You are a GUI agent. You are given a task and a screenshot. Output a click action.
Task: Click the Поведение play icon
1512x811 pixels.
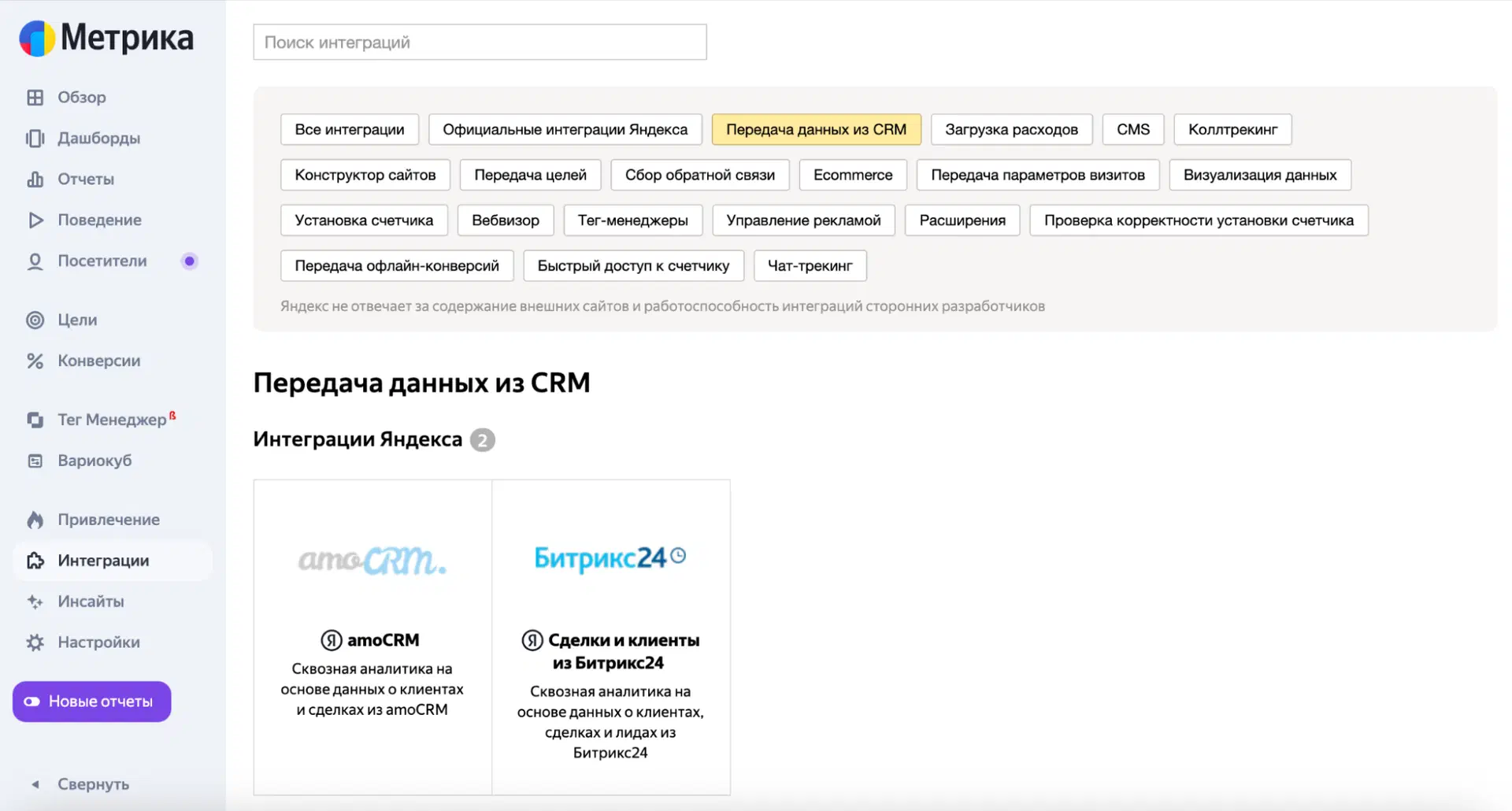coord(35,220)
